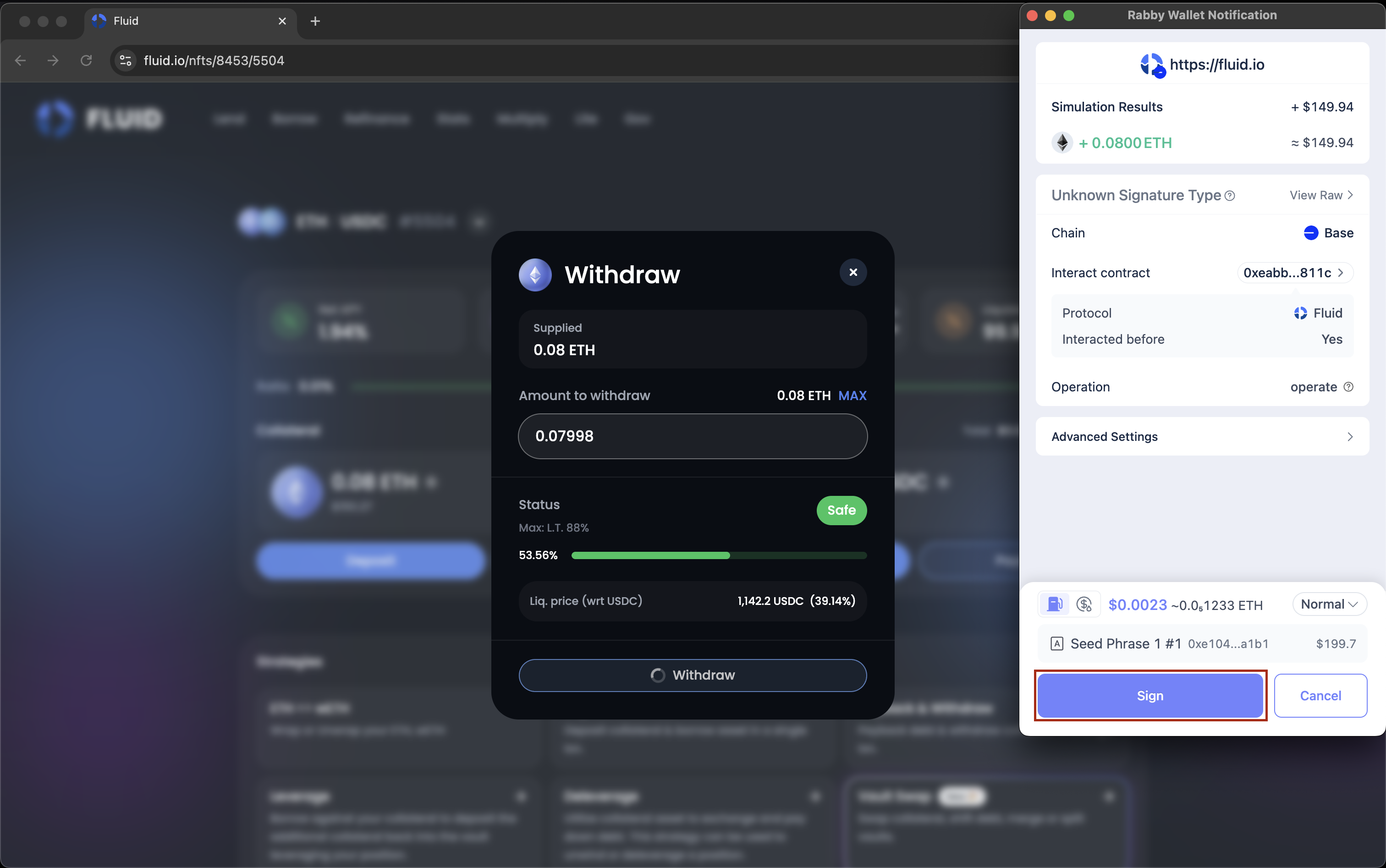Click the help icon next to operate

click(x=1348, y=387)
